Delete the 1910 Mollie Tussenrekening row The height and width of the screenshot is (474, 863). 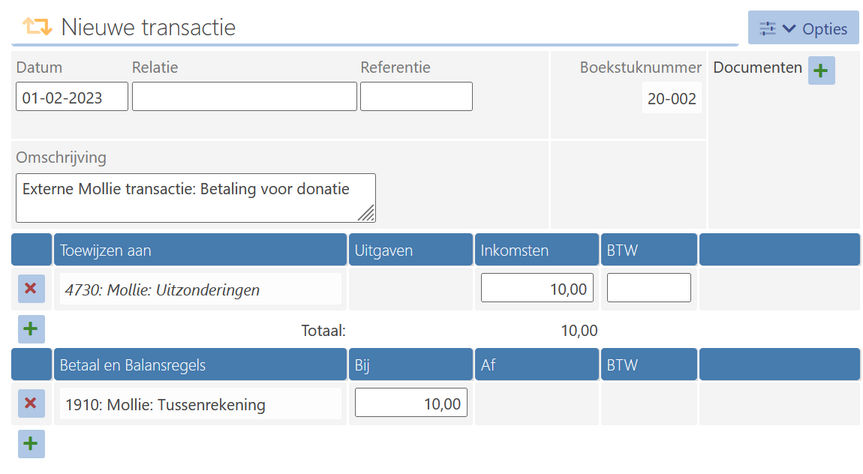30,403
